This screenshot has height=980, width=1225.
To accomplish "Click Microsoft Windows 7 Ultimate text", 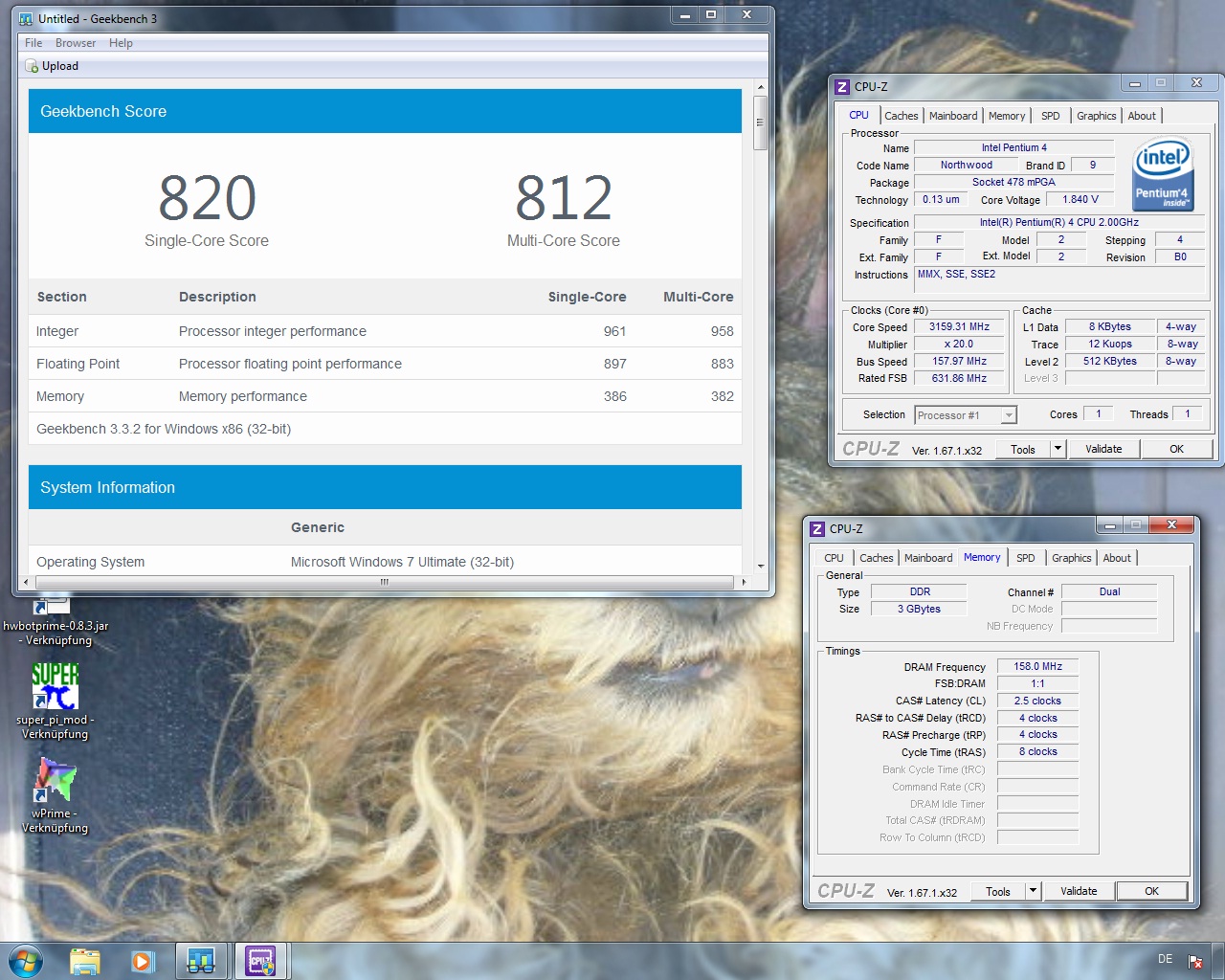I will point(402,562).
